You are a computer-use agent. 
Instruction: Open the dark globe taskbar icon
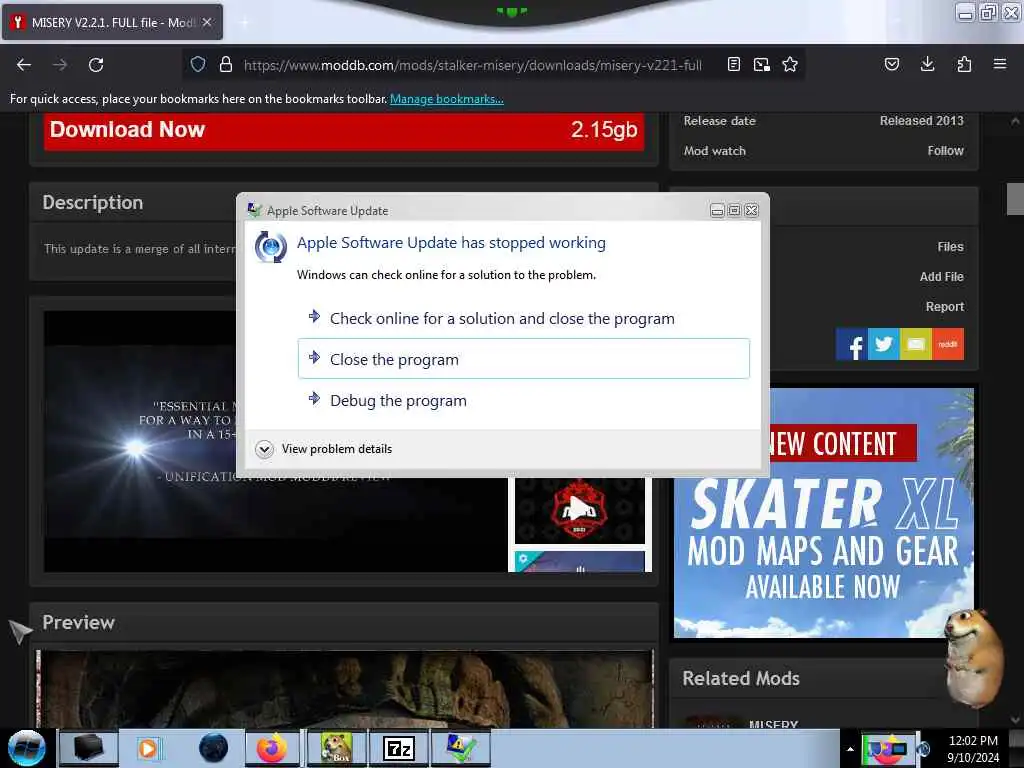pyautogui.click(x=213, y=748)
